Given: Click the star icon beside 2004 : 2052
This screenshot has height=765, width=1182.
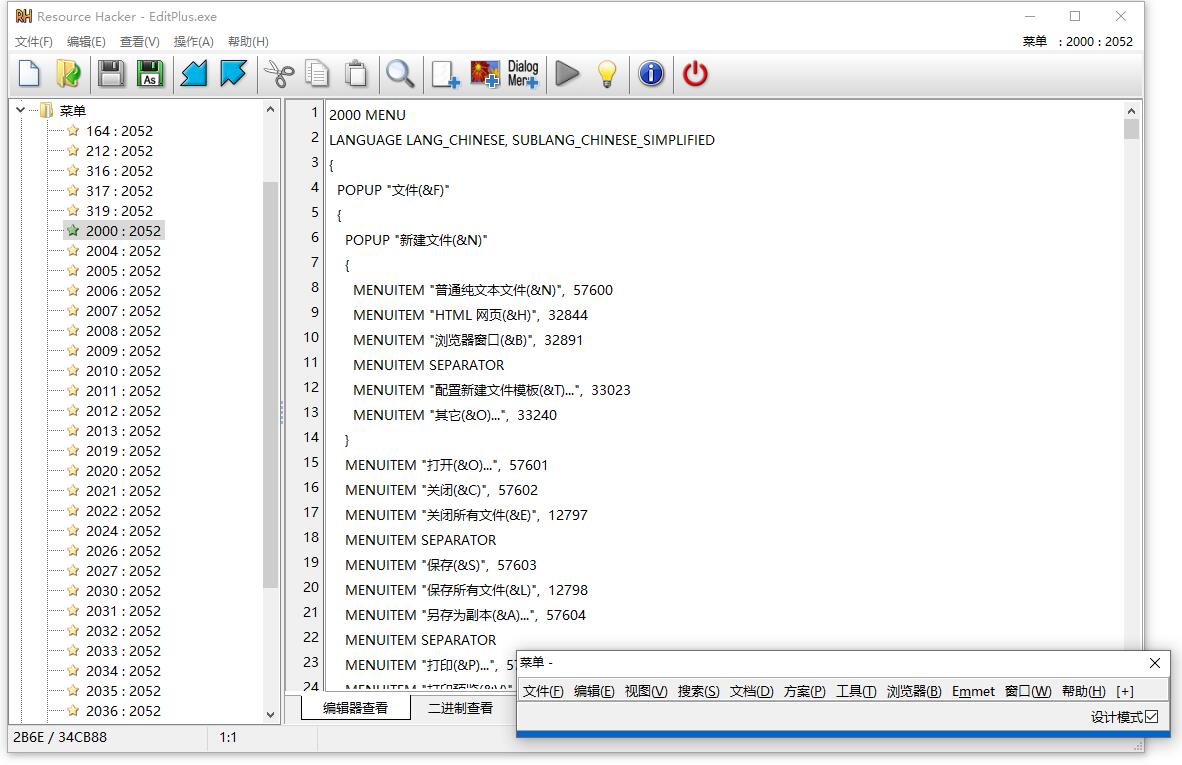Looking at the screenshot, I should tap(73, 250).
